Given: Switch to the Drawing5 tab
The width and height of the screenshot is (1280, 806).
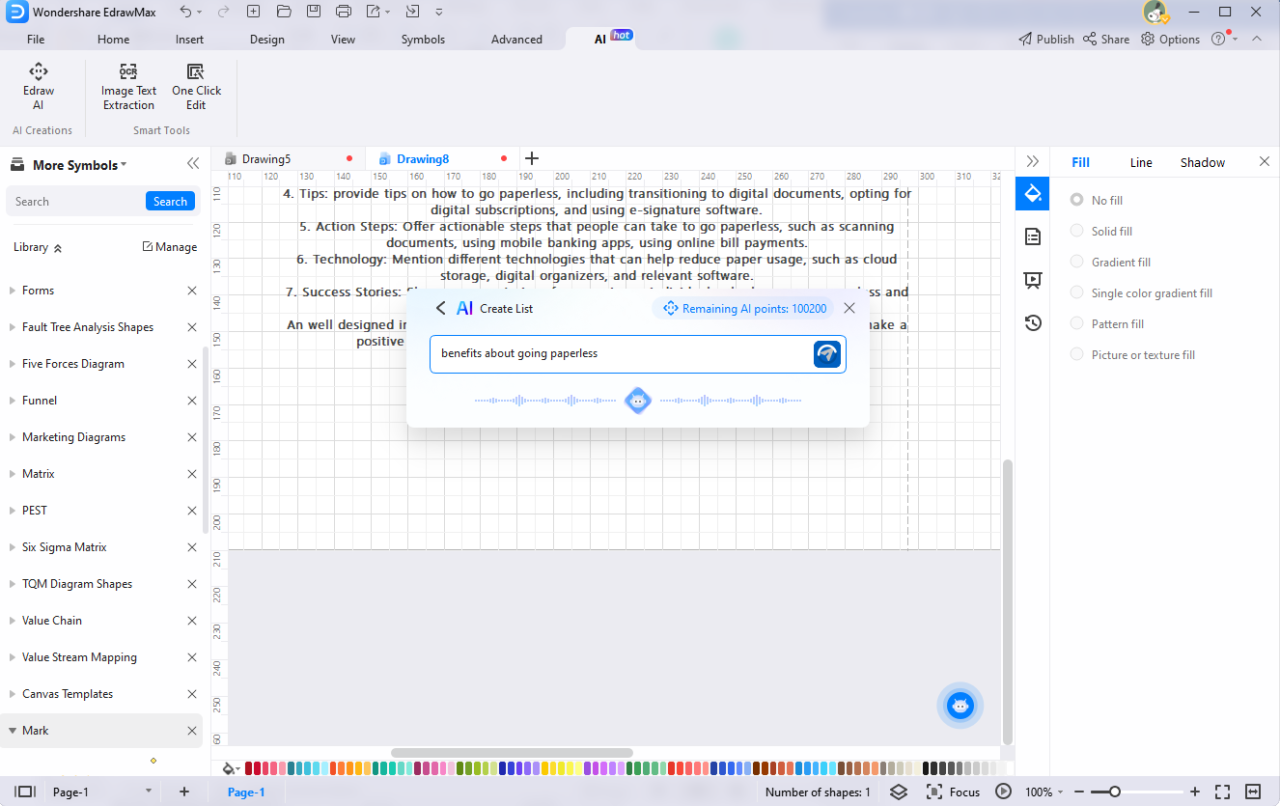Looking at the screenshot, I should click(266, 158).
